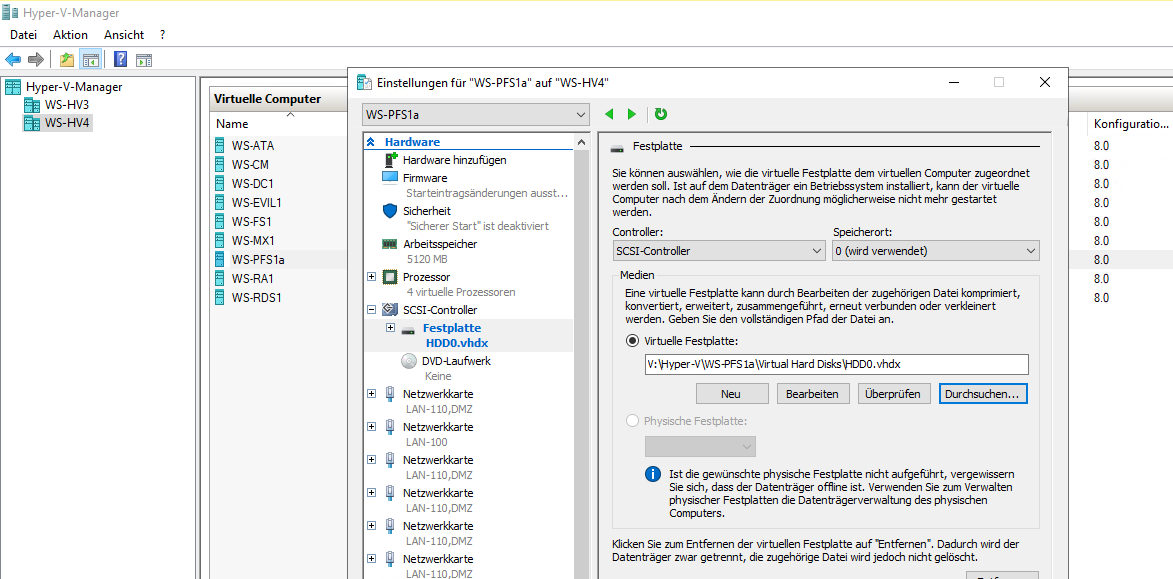This screenshot has width=1173, height=579.
Task: Click the Bearbeiten button
Action: coord(812,393)
